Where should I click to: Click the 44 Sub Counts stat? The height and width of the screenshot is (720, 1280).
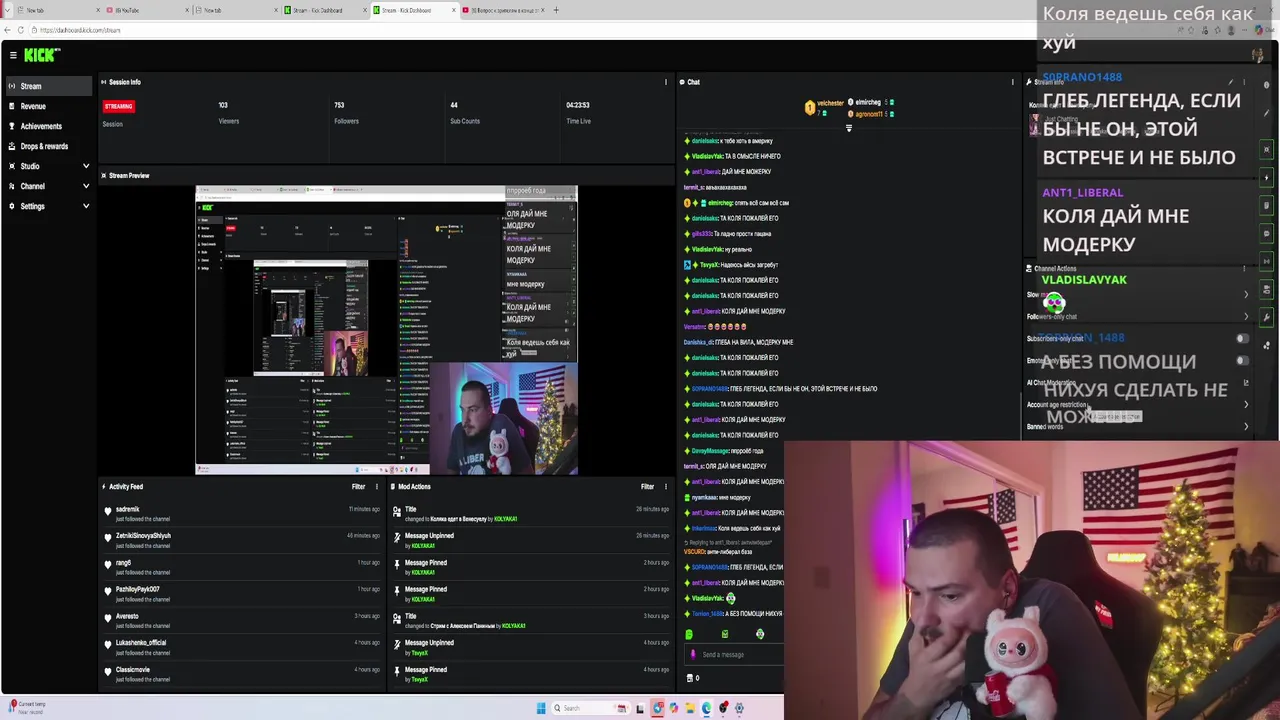pyautogui.click(x=464, y=113)
